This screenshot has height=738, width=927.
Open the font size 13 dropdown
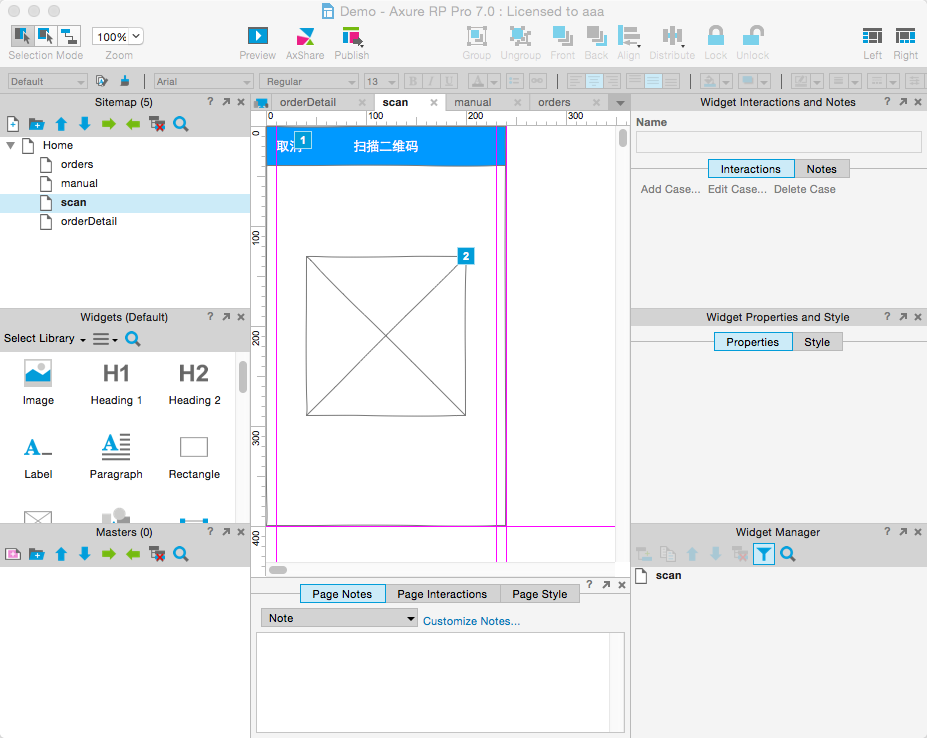click(x=381, y=81)
